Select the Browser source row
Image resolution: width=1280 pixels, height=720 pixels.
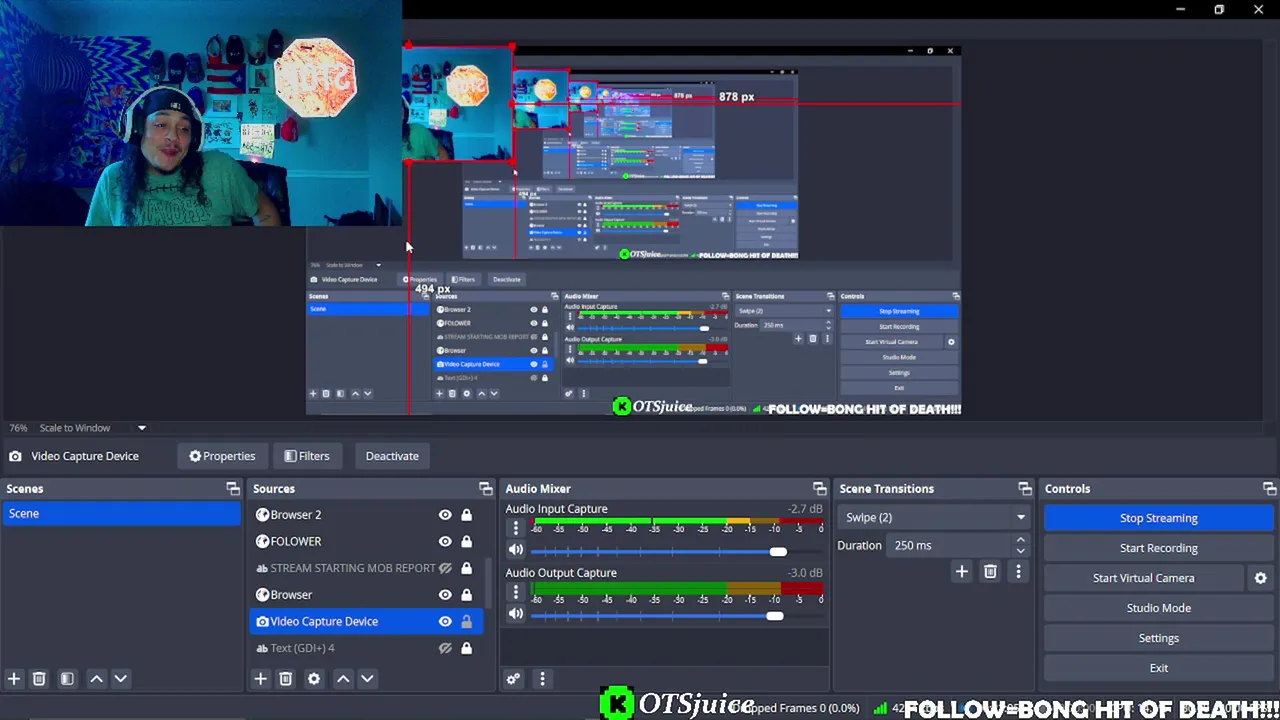coord(366,595)
